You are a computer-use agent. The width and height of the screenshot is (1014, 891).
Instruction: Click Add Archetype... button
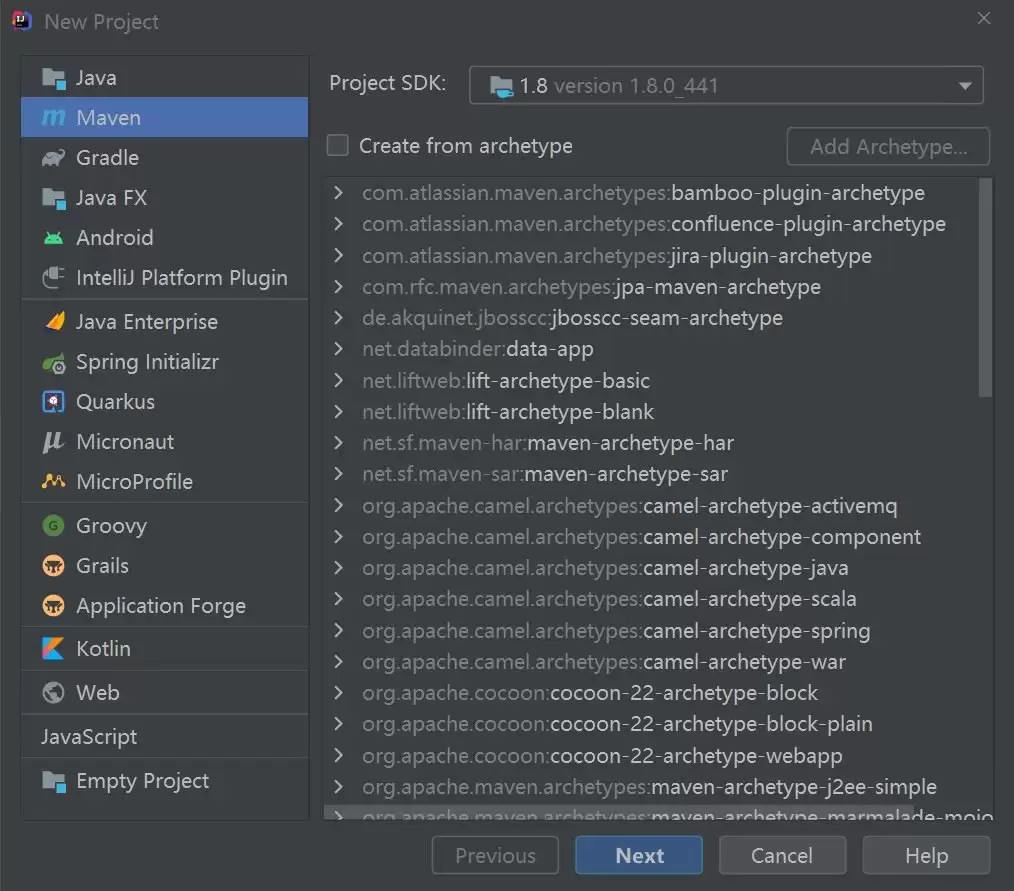(889, 147)
